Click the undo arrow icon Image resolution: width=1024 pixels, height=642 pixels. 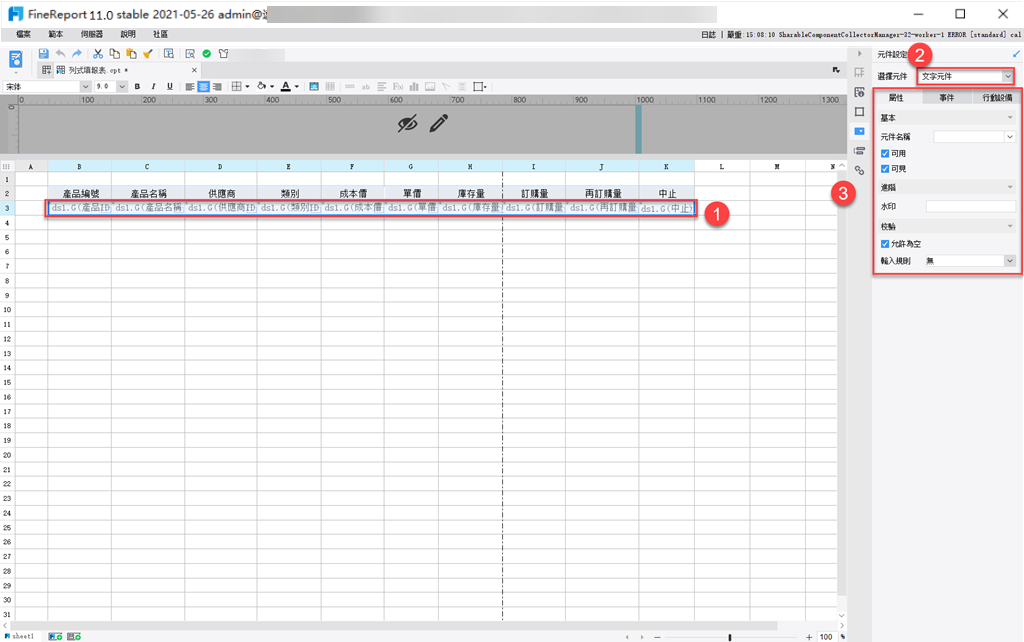61,54
